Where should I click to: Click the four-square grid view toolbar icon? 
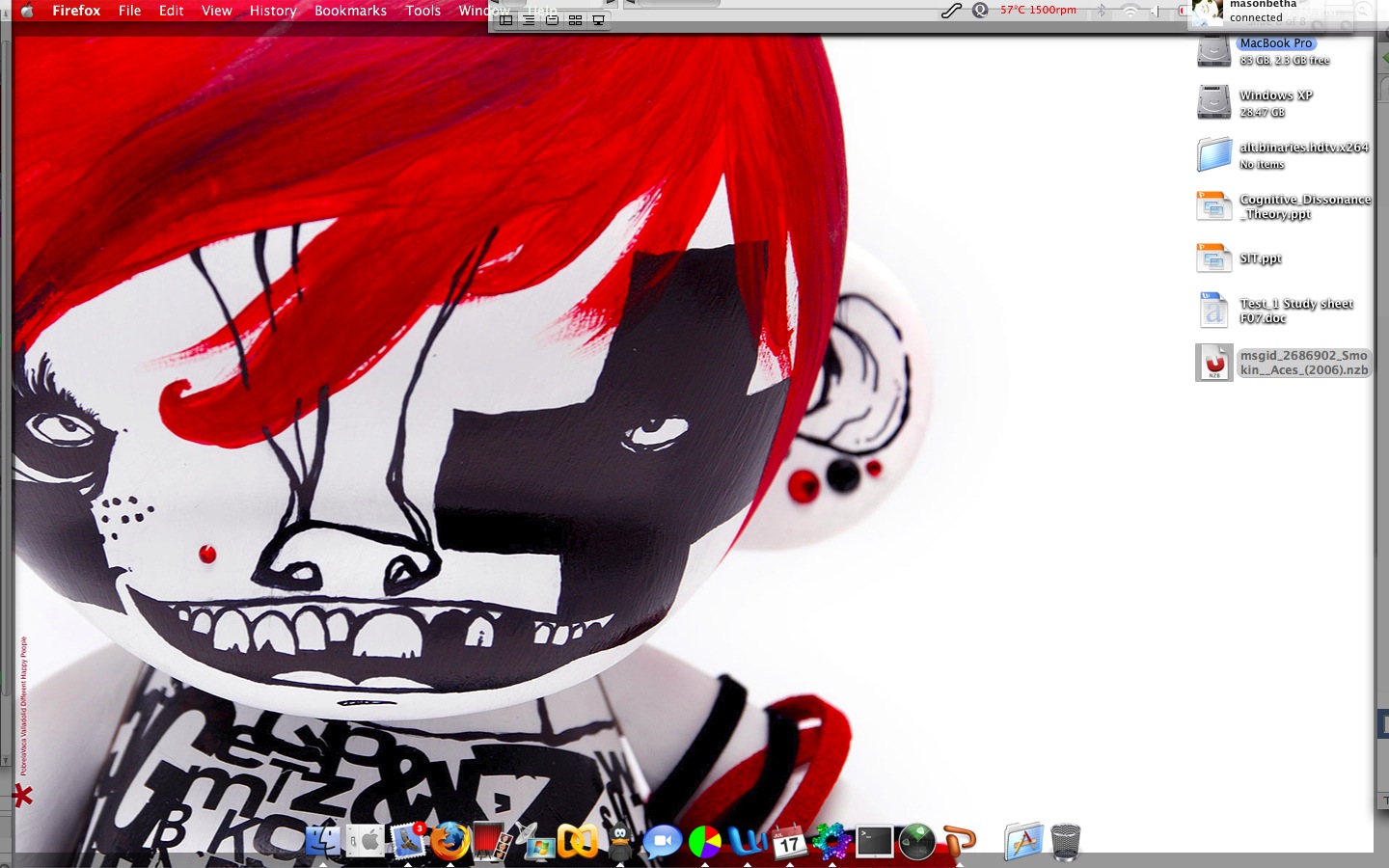tap(575, 19)
